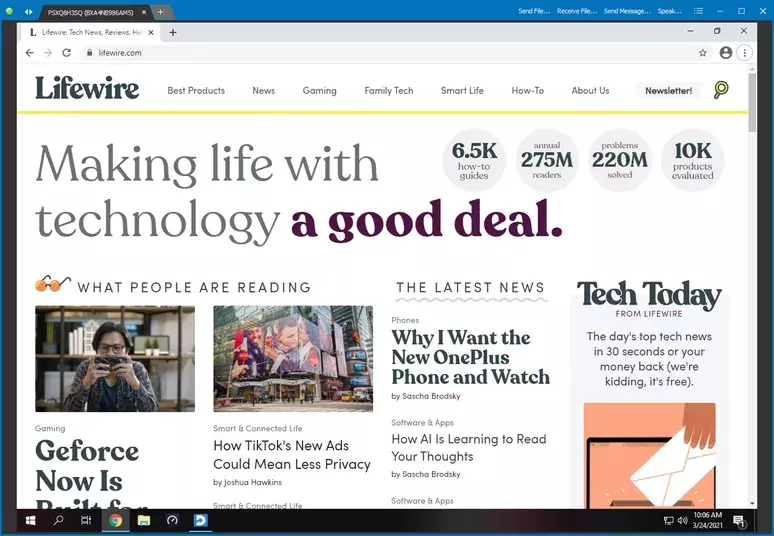The image size is (774, 536).
Task: Open the gamer photo thumbnail
Action: (115, 359)
